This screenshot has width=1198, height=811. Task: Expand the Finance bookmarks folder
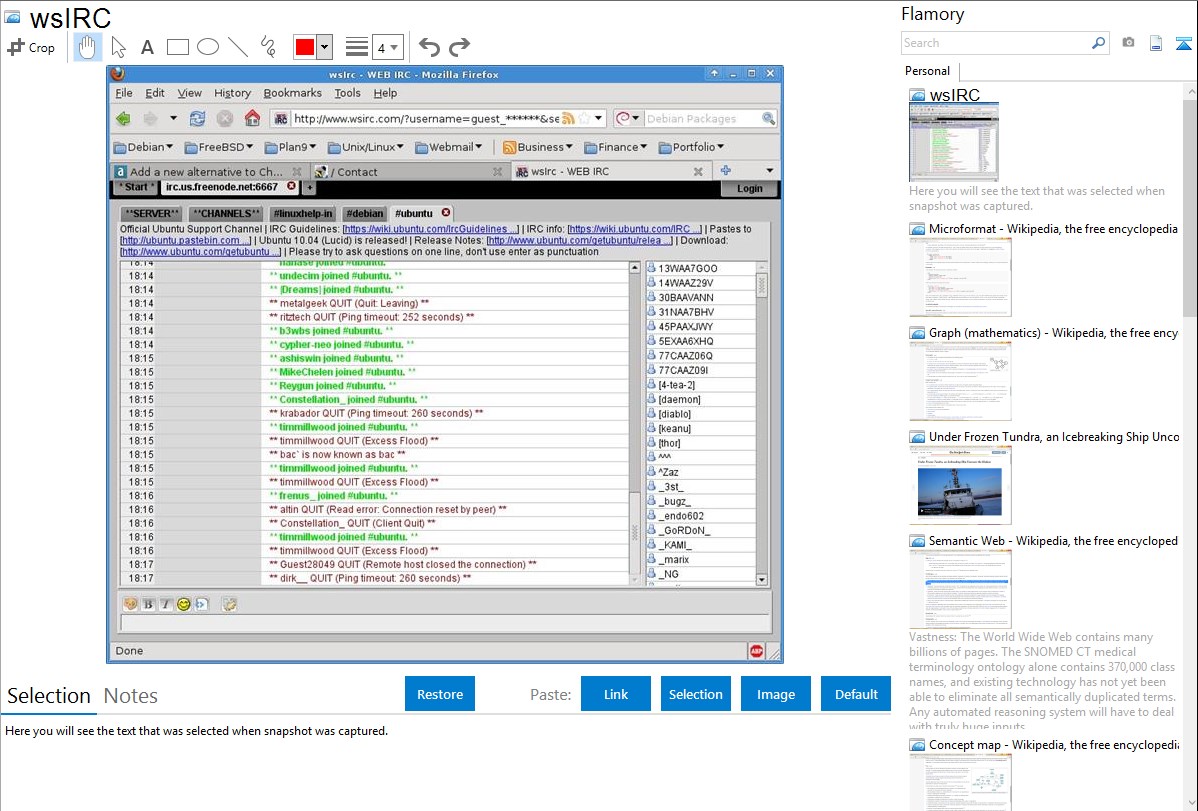616,147
